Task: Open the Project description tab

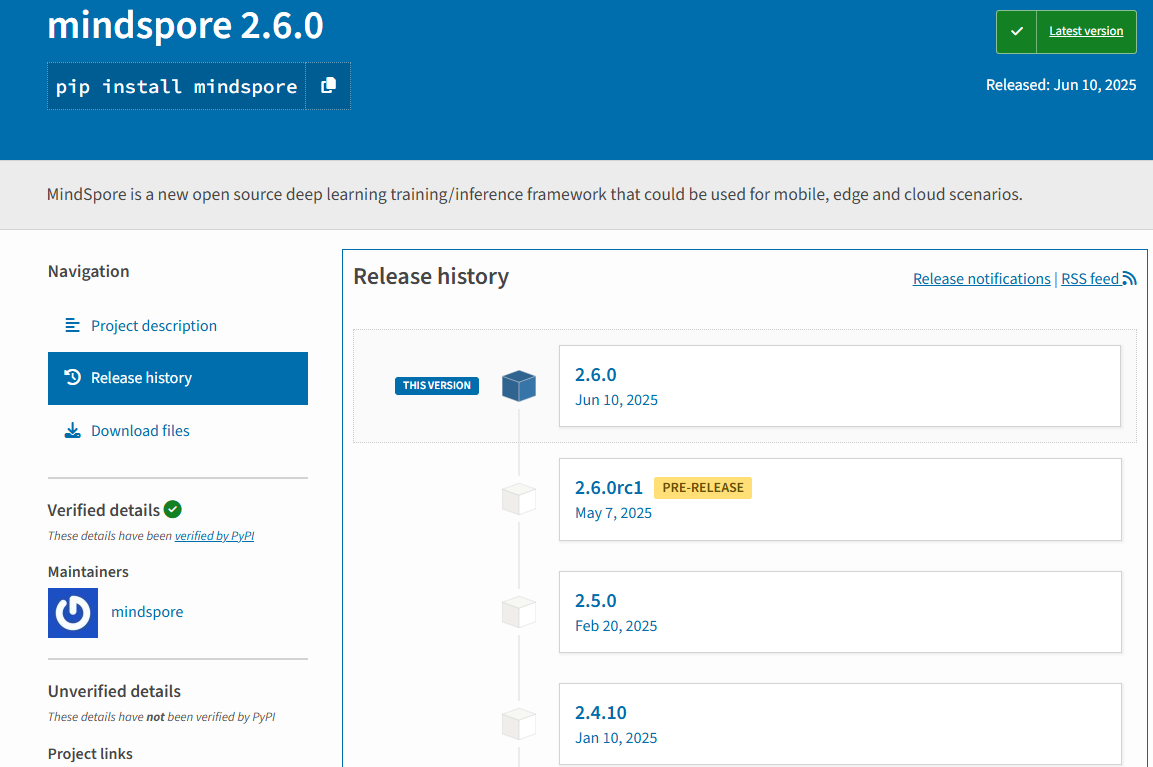Action: tap(154, 326)
